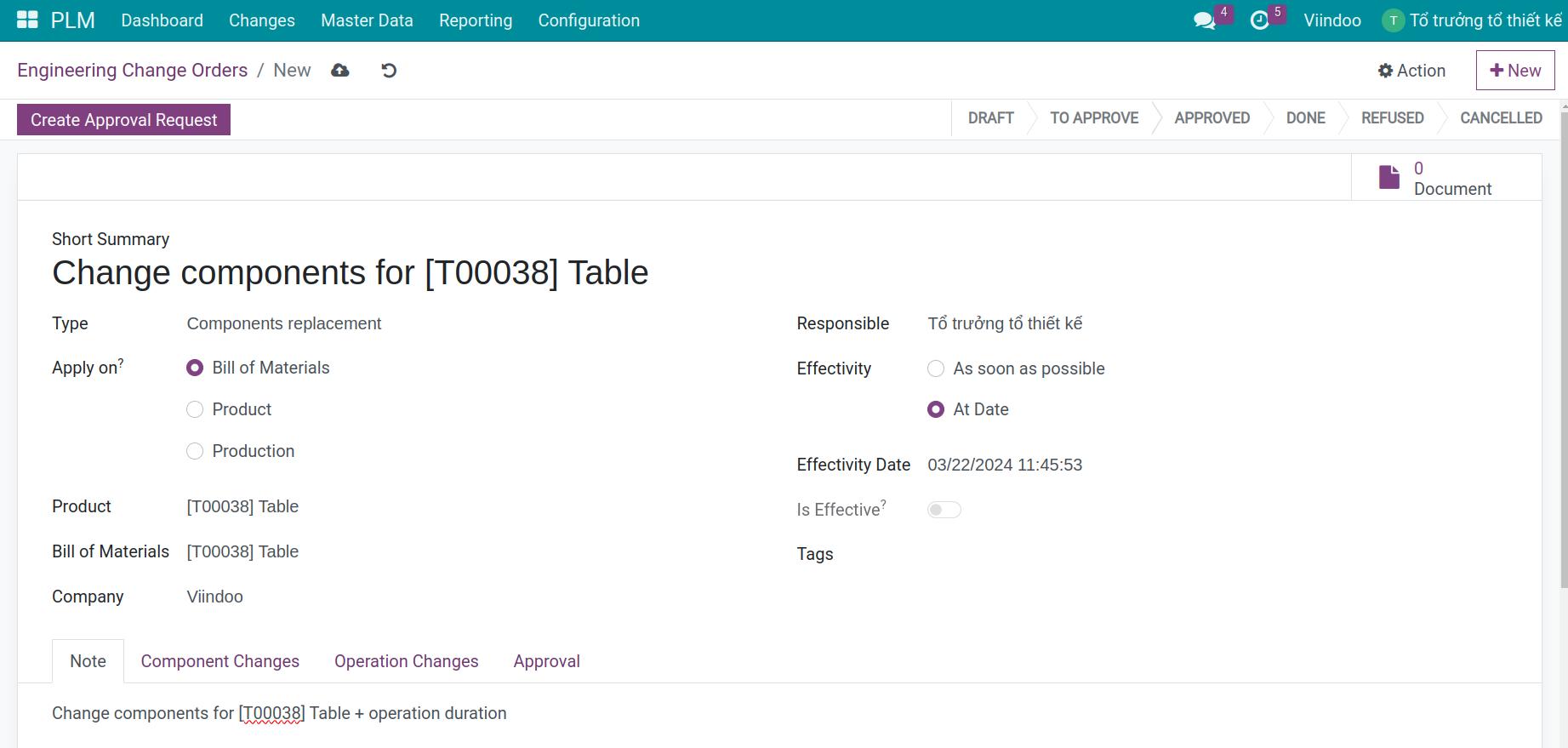1568x748 pixels.
Task: Select the Note tab
Action: [x=88, y=661]
